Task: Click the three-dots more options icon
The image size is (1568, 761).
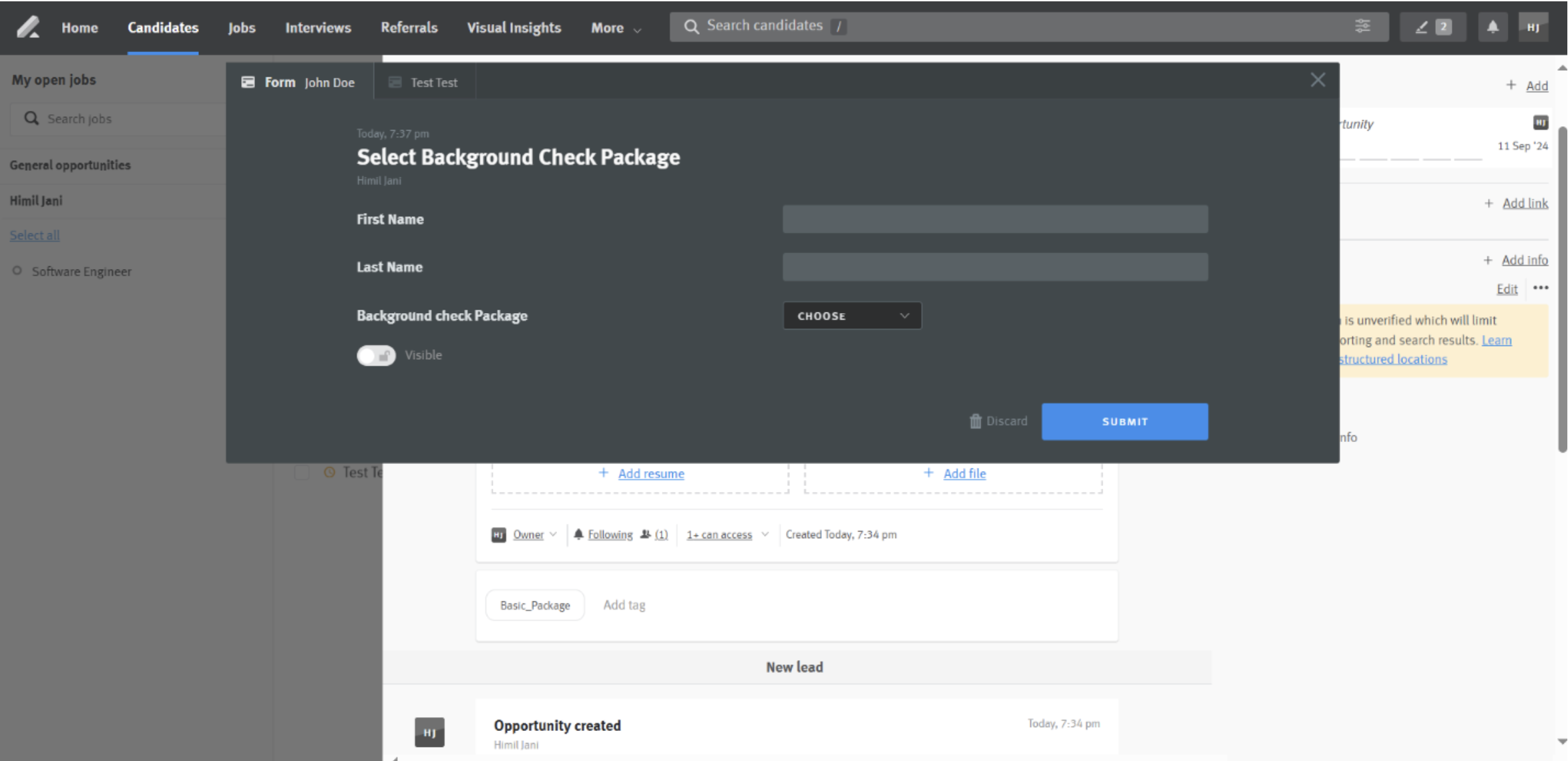Action: (x=1541, y=288)
